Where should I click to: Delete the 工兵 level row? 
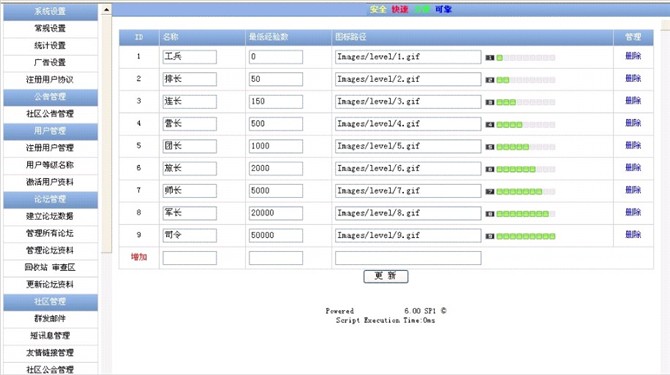coord(633,56)
